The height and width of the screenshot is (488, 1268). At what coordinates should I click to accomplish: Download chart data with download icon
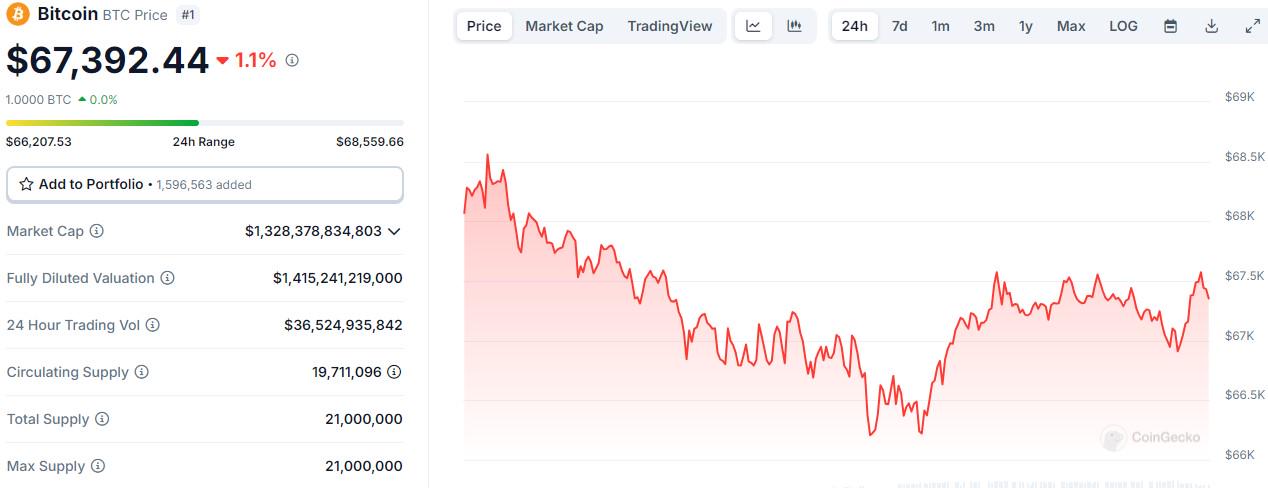tap(1211, 26)
